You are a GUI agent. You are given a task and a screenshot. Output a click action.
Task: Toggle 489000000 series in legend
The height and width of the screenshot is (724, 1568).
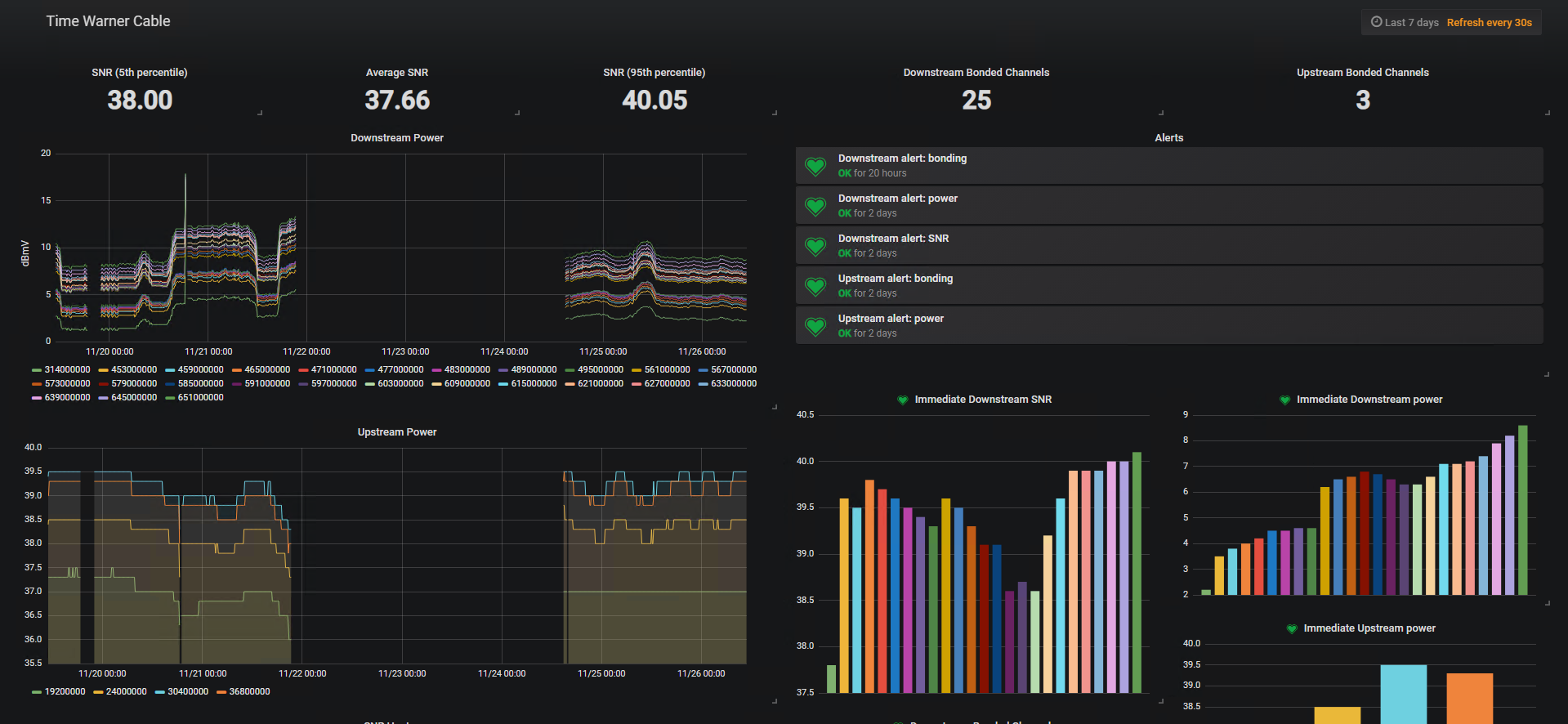pos(534,370)
